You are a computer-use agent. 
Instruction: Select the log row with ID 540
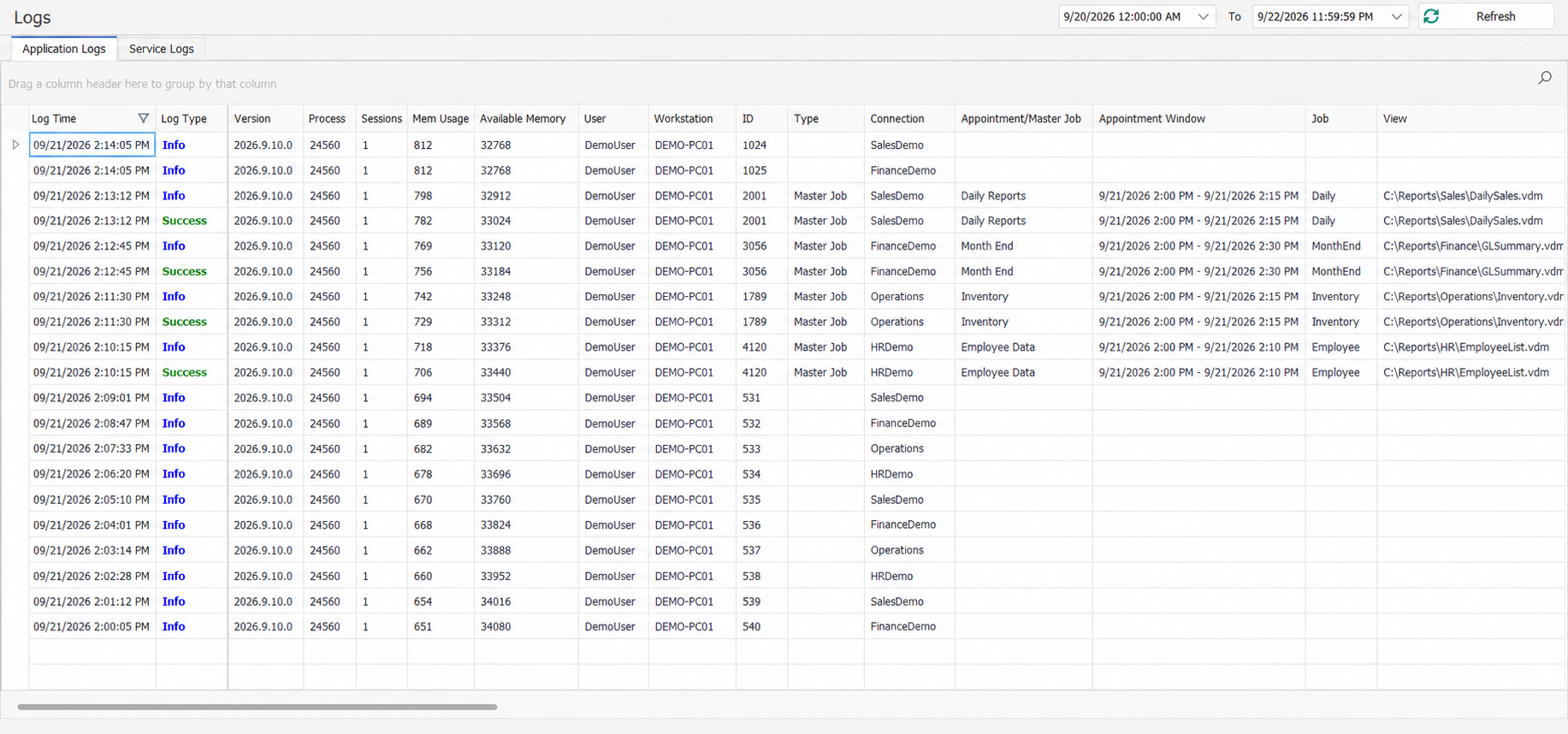796,626
